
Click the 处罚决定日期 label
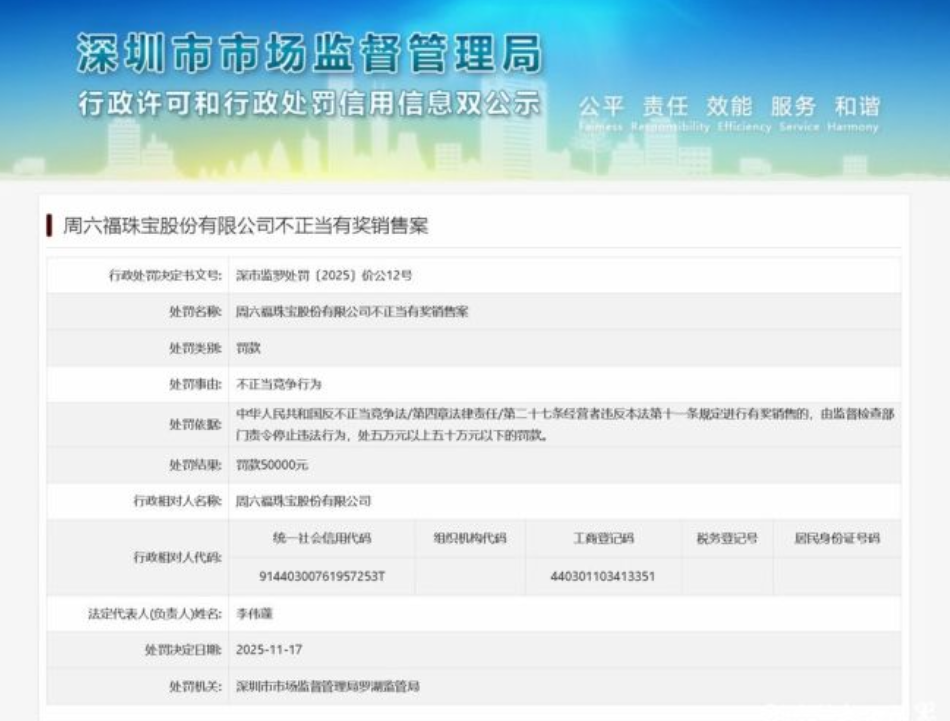click(x=183, y=650)
